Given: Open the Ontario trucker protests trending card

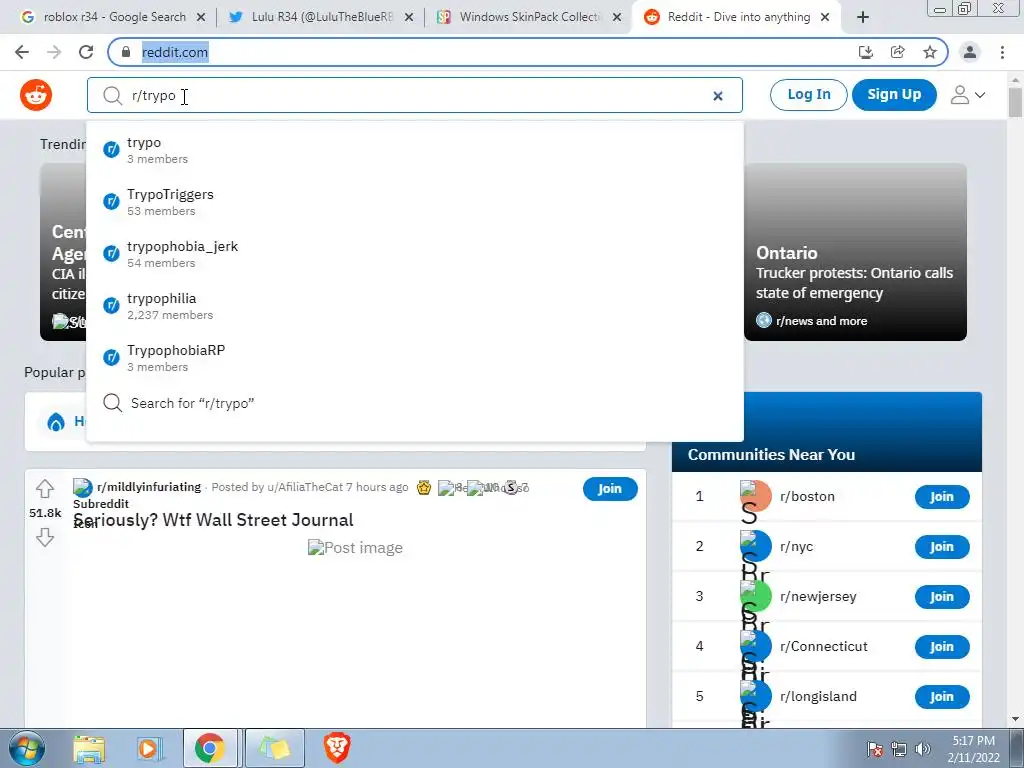Looking at the screenshot, I should tap(856, 252).
